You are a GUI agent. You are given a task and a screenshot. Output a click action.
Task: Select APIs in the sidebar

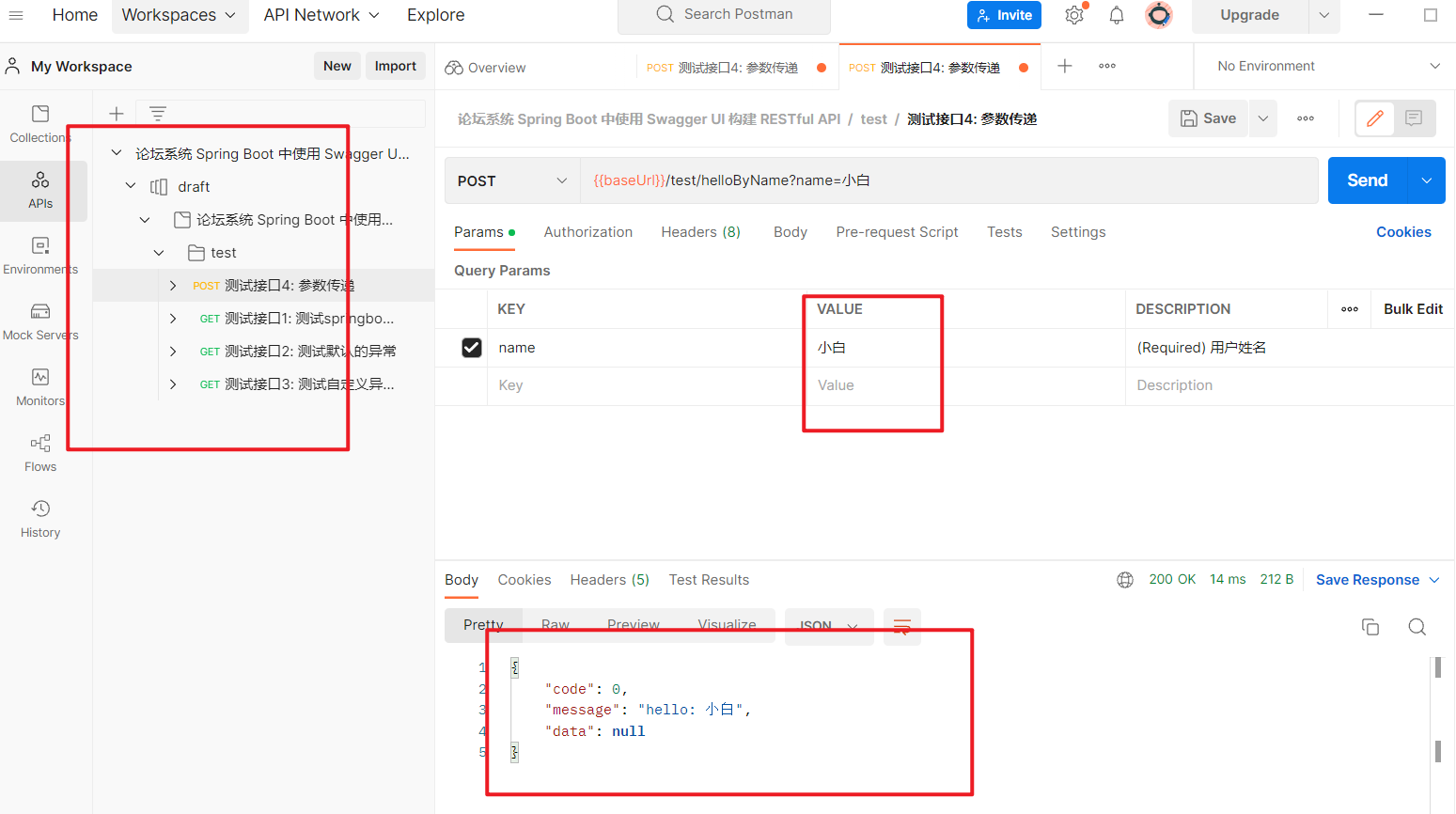click(40, 190)
